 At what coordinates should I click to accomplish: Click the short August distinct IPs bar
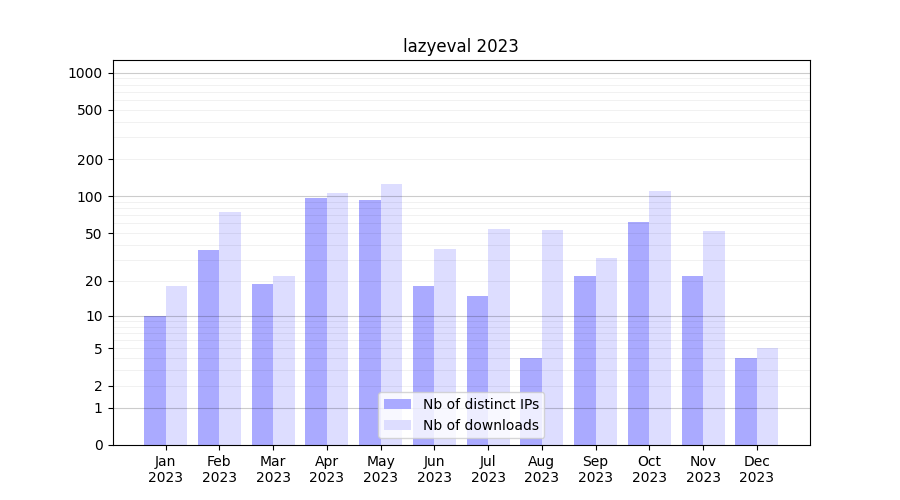(x=531, y=400)
